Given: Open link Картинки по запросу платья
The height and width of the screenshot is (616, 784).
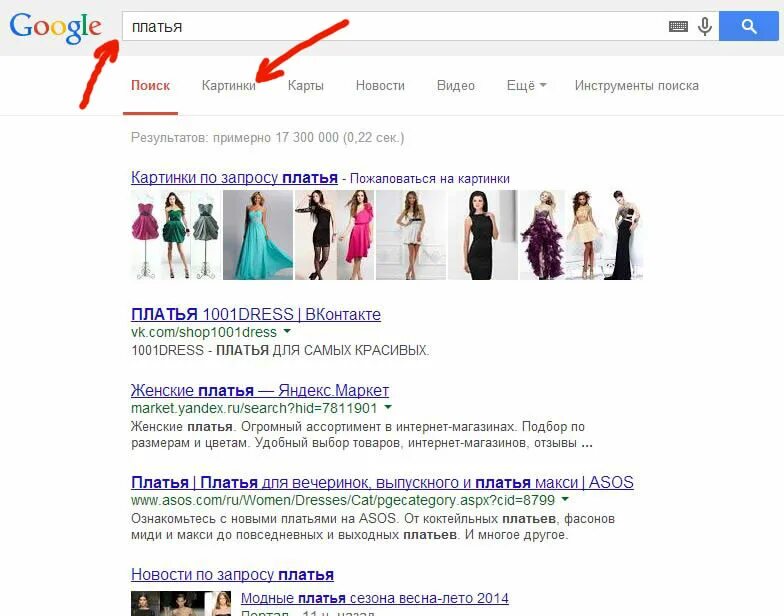Looking at the screenshot, I should pos(234,178).
